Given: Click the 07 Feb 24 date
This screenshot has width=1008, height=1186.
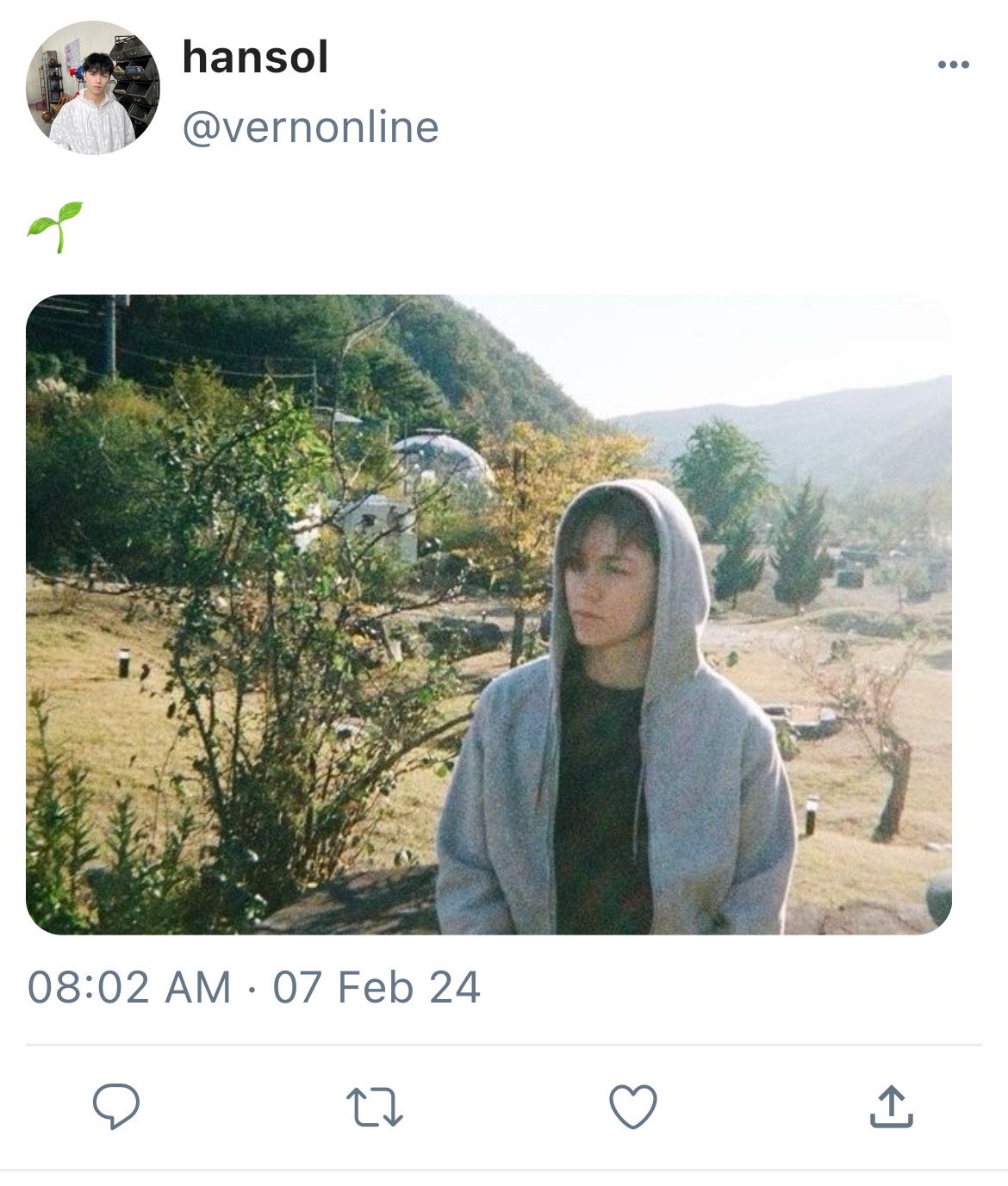Looking at the screenshot, I should [376, 987].
